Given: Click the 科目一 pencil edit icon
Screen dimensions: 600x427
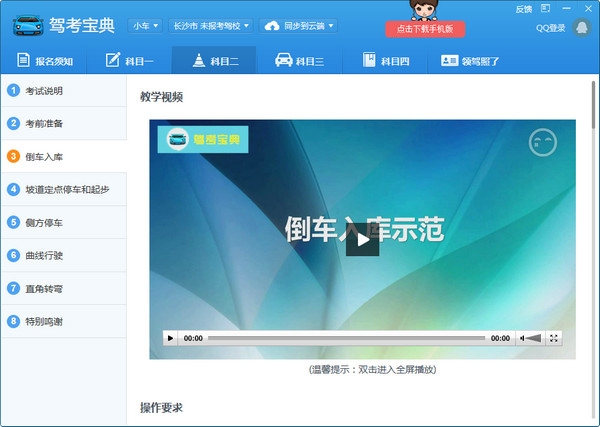Looking at the screenshot, I should (113, 60).
